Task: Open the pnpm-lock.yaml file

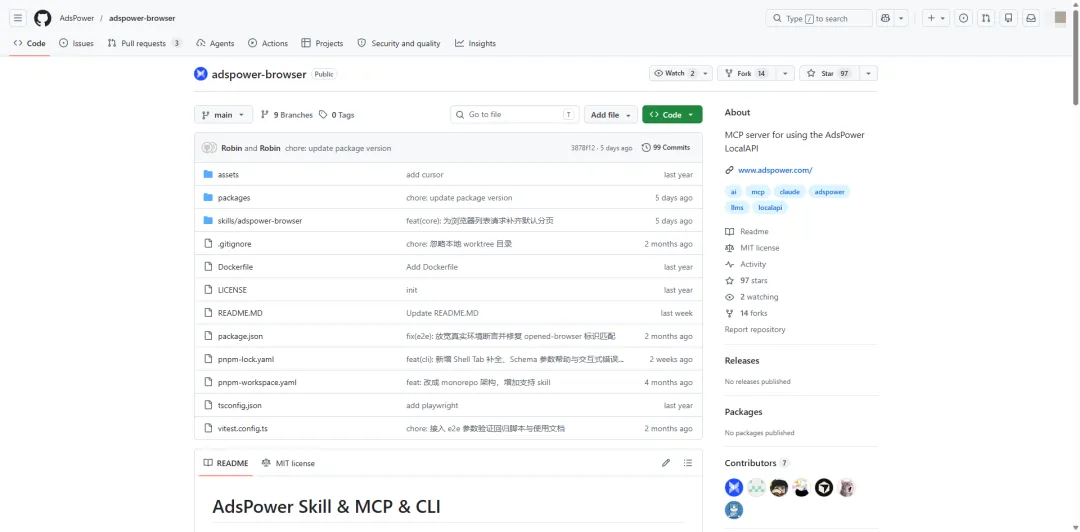Action: tap(246, 360)
